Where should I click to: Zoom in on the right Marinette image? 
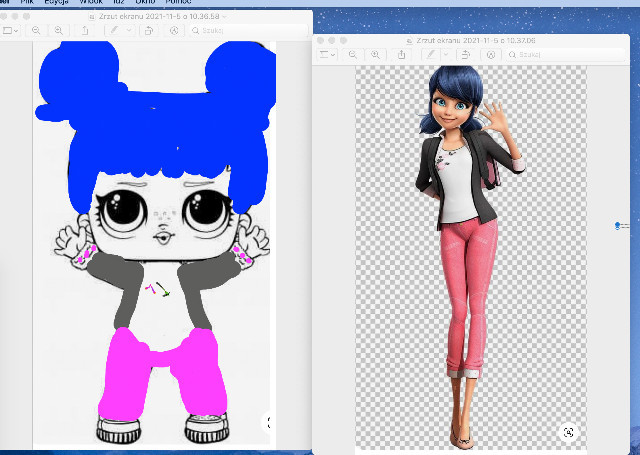tap(375, 54)
